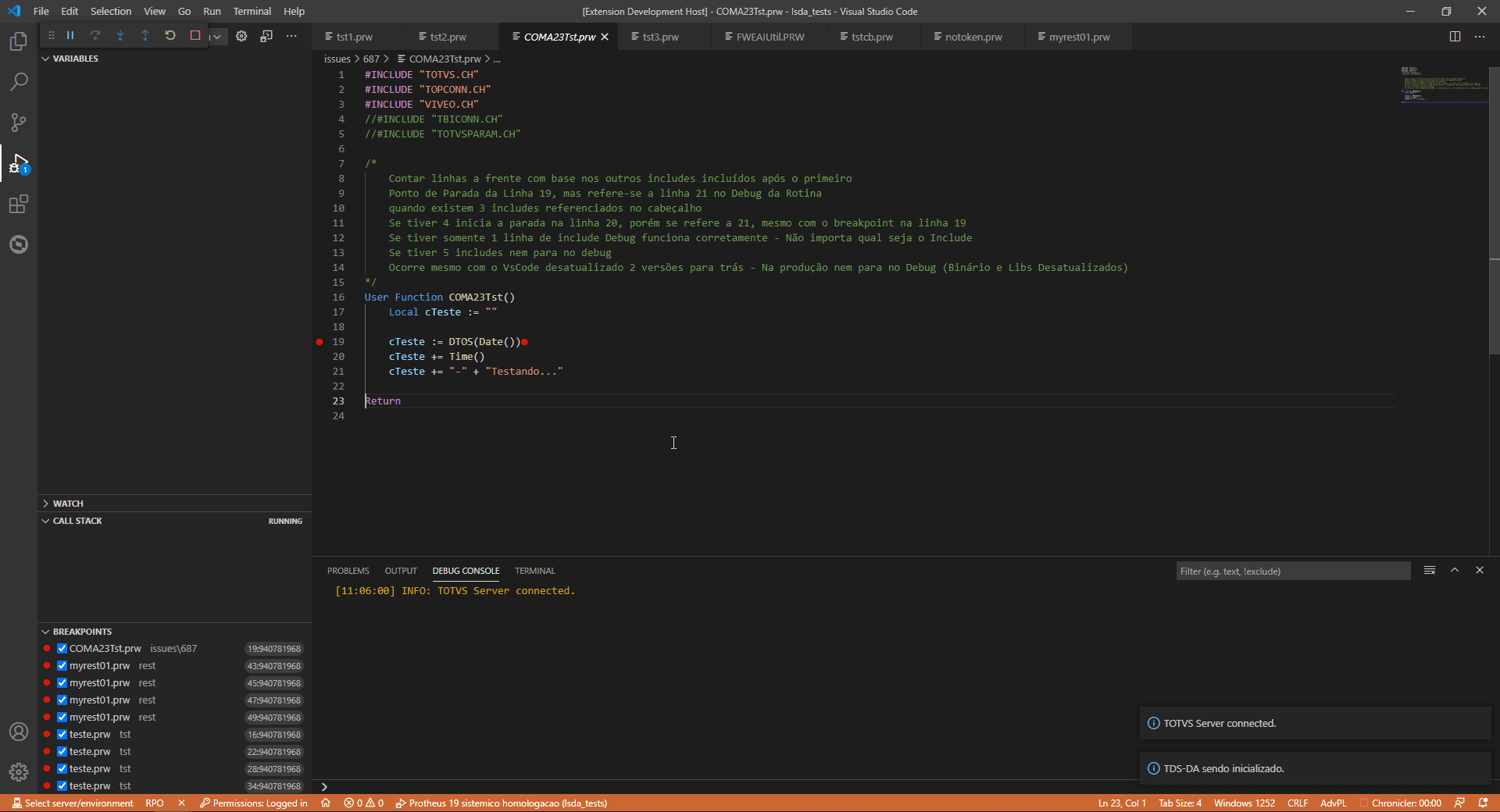Image resolution: width=1500 pixels, height=812 pixels.
Task: Open the Run menu
Action: pyautogui.click(x=211, y=11)
